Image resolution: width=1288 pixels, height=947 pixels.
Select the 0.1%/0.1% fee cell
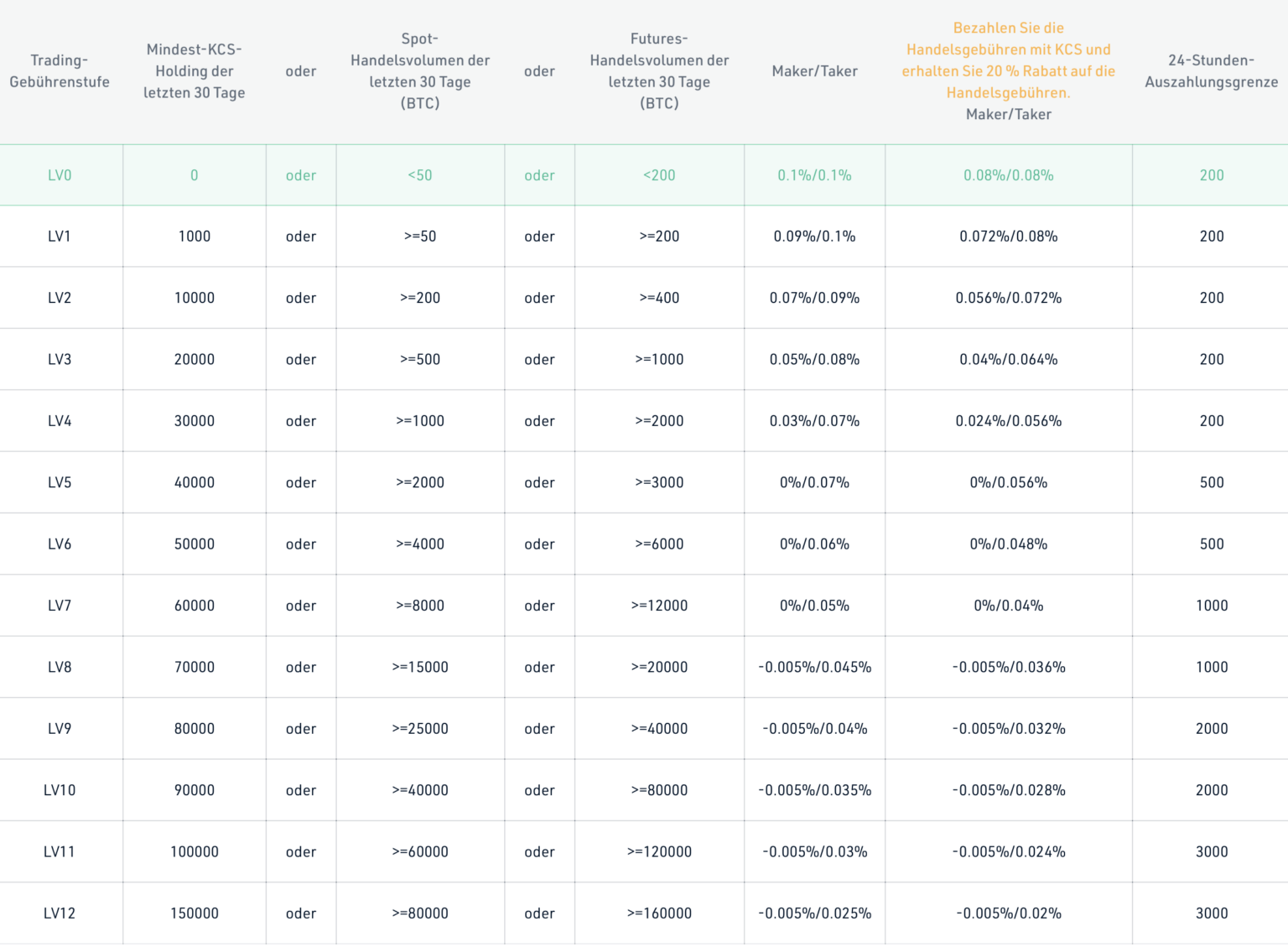pyautogui.click(x=814, y=175)
